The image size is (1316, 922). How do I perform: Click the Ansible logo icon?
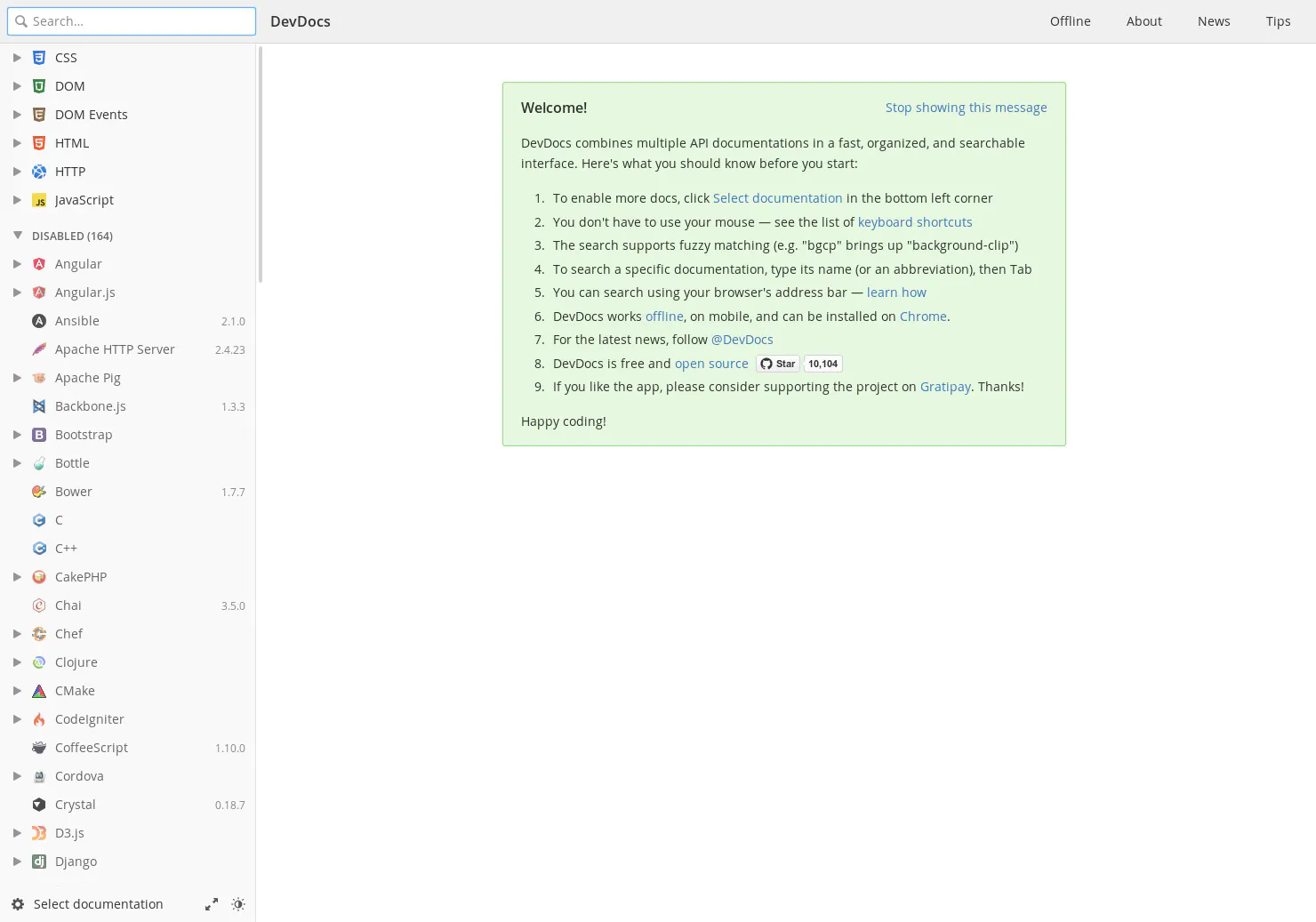(x=39, y=321)
